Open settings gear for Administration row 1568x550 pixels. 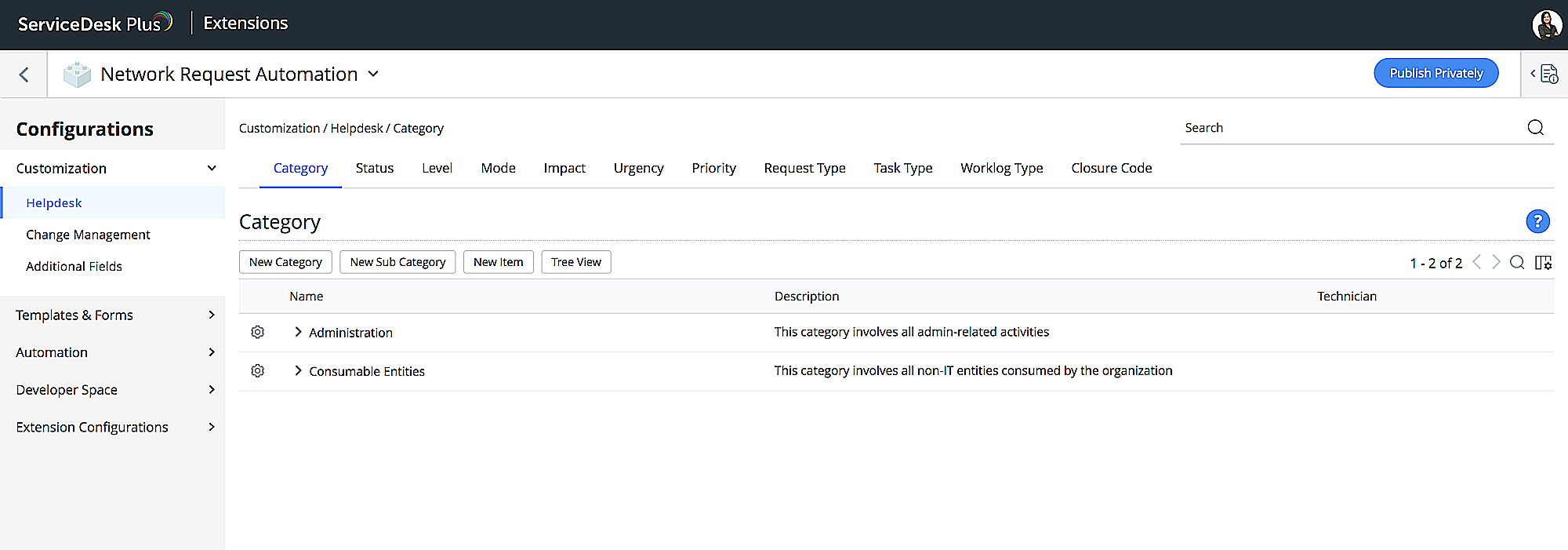(x=257, y=332)
